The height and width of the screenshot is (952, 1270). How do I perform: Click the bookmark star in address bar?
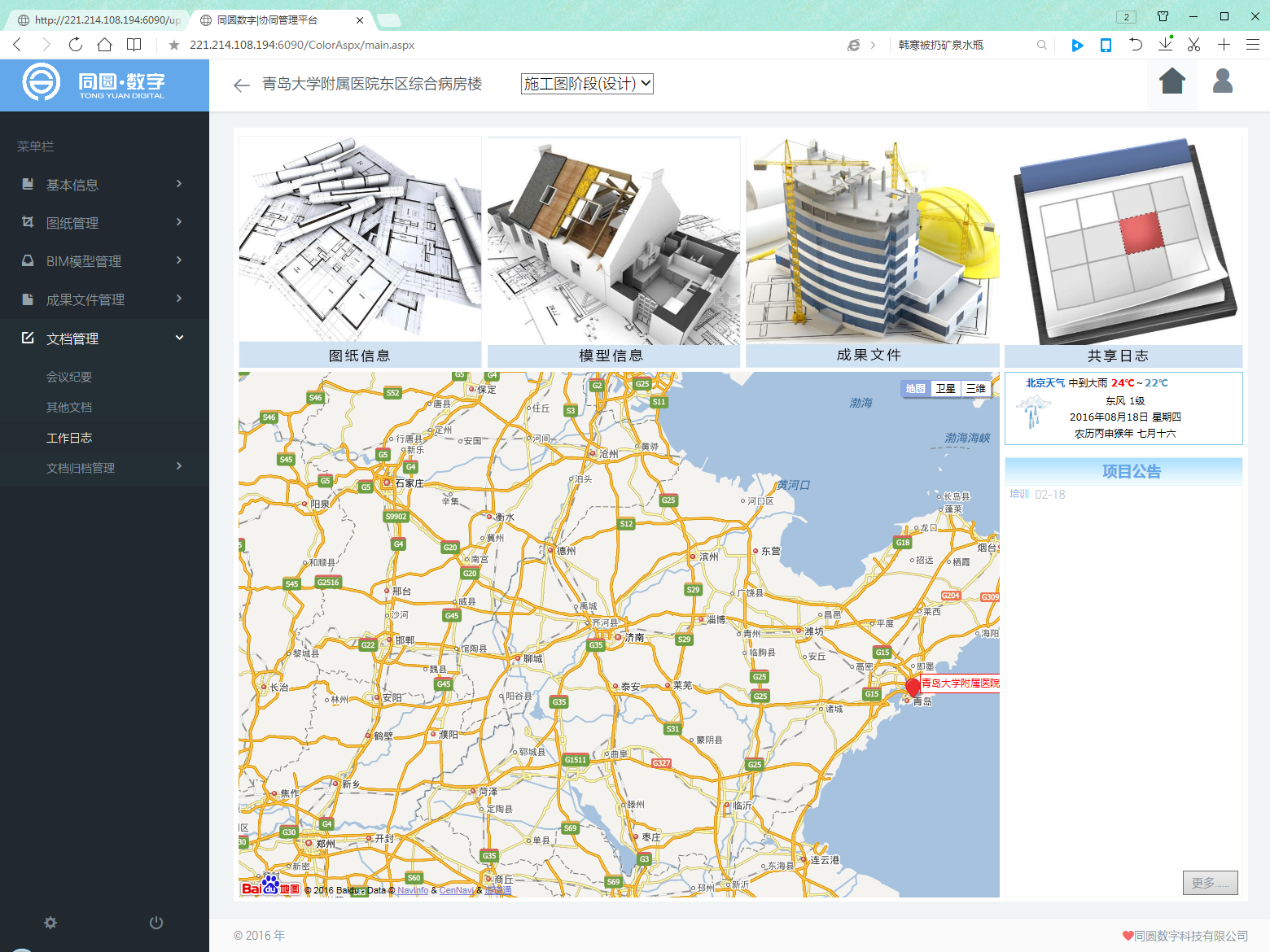point(173,45)
